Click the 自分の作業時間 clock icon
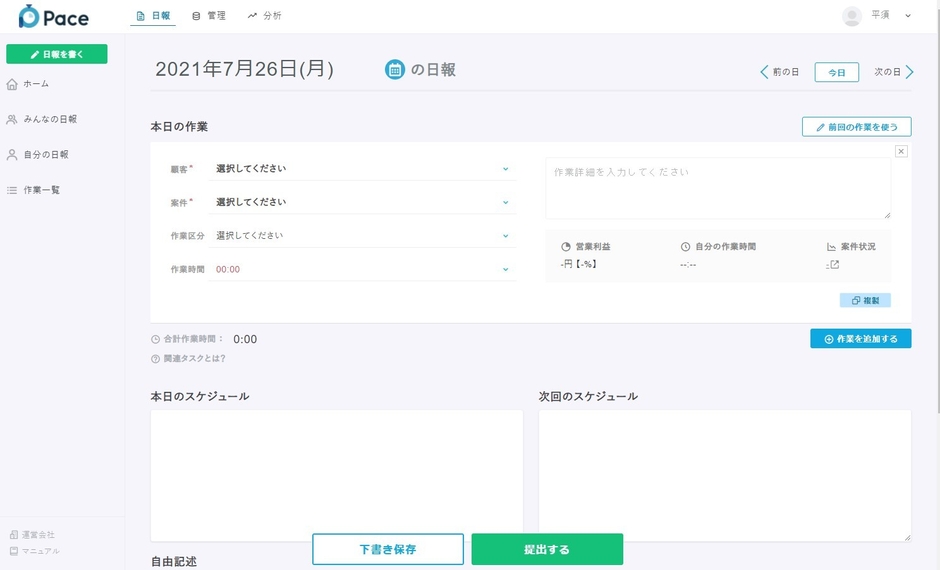Image resolution: width=940 pixels, height=570 pixels. tap(685, 247)
